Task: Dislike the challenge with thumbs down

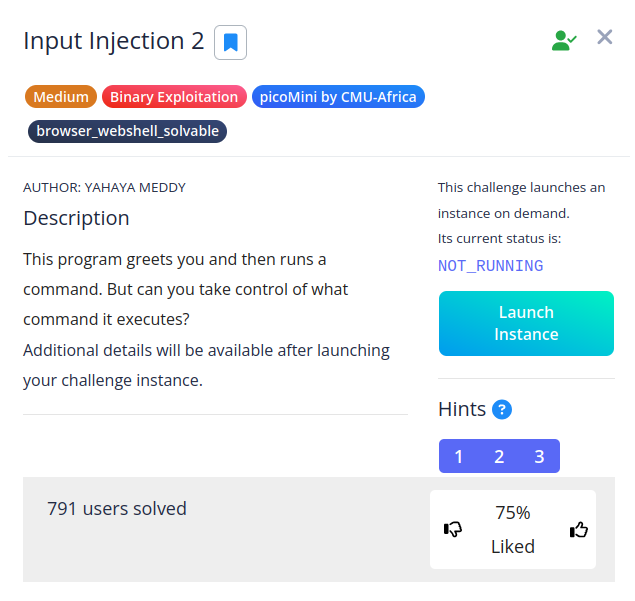Action: click(453, 529)
